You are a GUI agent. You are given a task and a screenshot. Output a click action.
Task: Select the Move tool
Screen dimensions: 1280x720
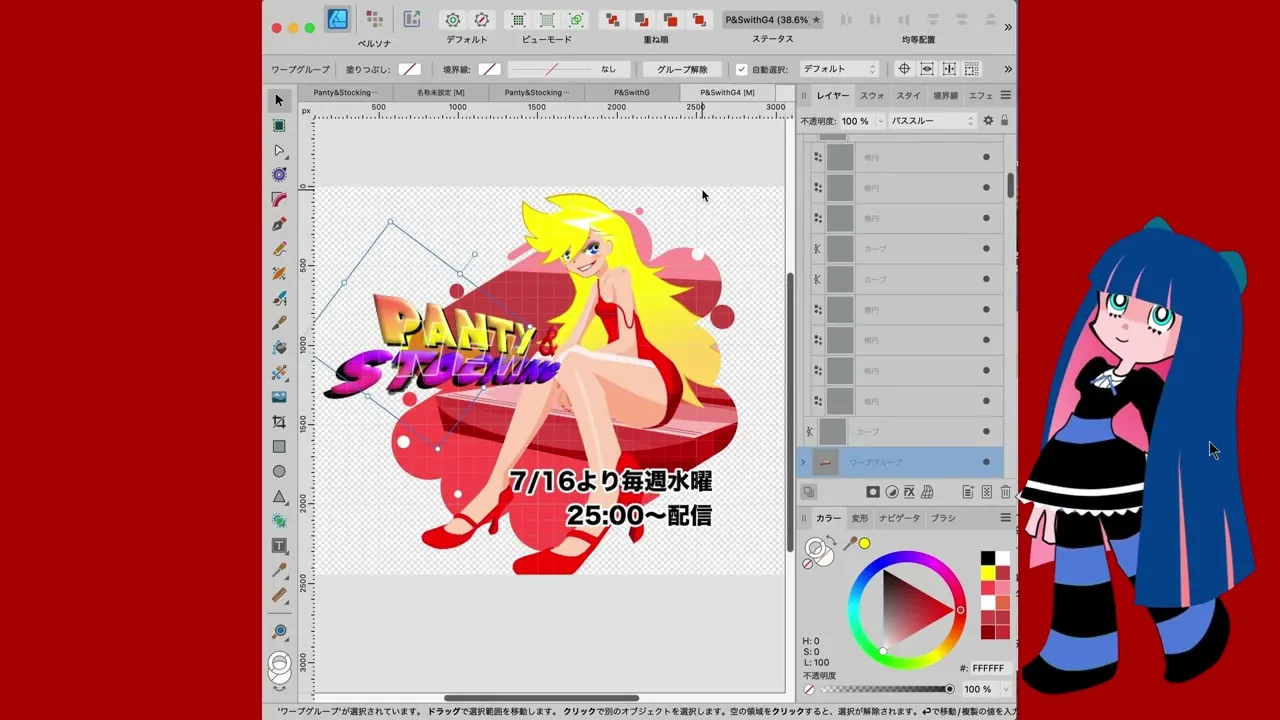279,100
